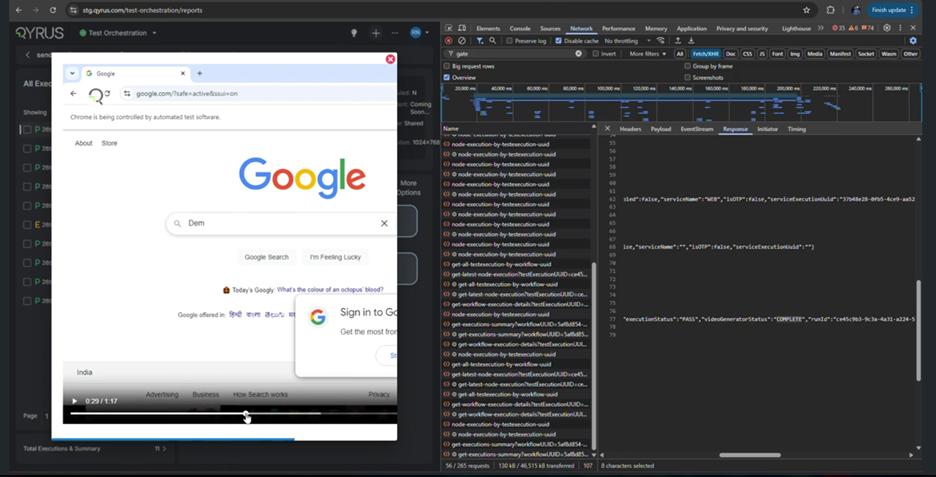Switch to the Console tab in DevTools
This screenshot has height=477, width=936.
pos(520,29)
